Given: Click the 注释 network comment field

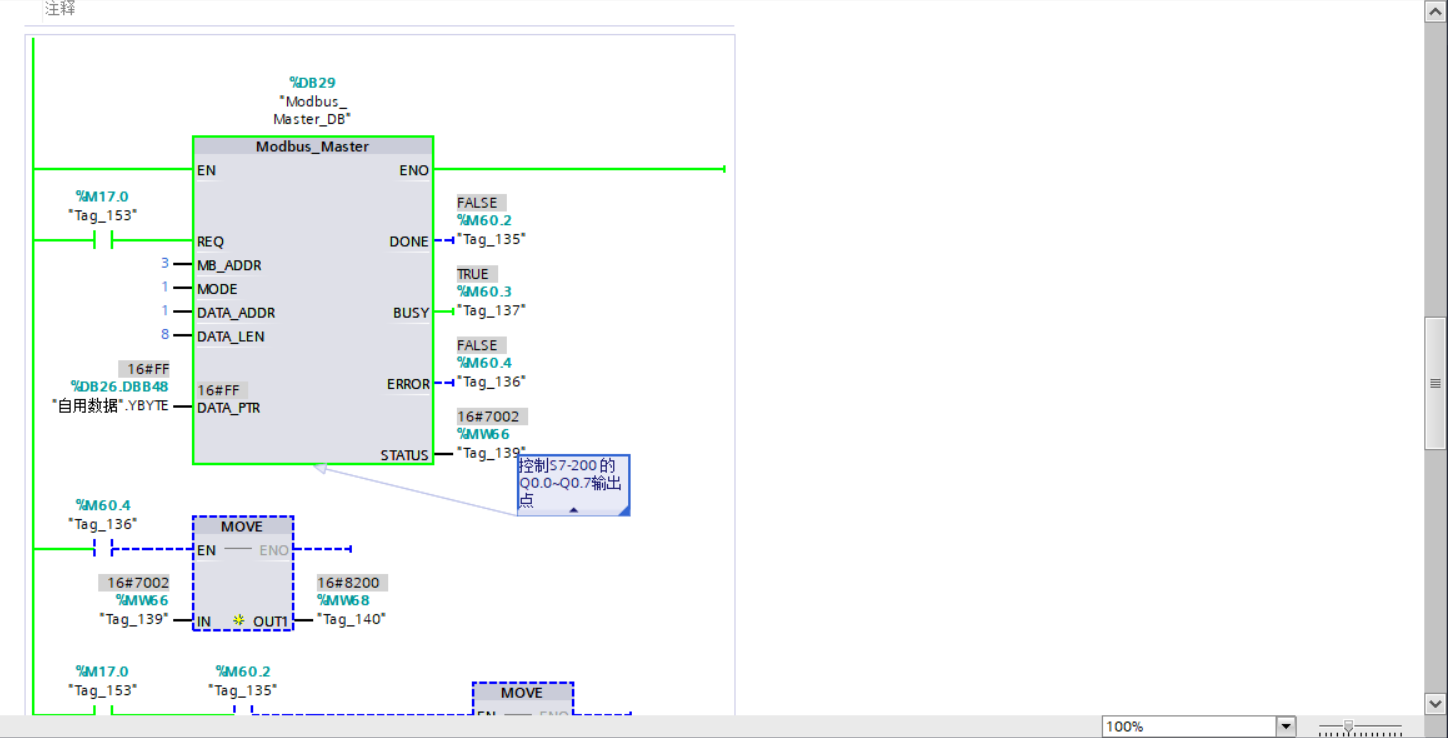Looking at the screenshot, I should point(60,9).
